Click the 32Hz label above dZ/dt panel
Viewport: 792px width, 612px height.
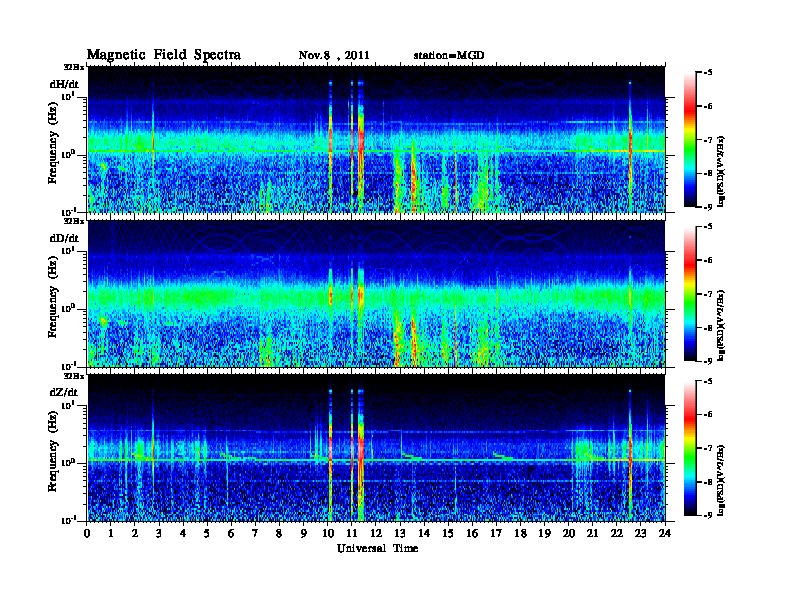click(x=74, y=376)
